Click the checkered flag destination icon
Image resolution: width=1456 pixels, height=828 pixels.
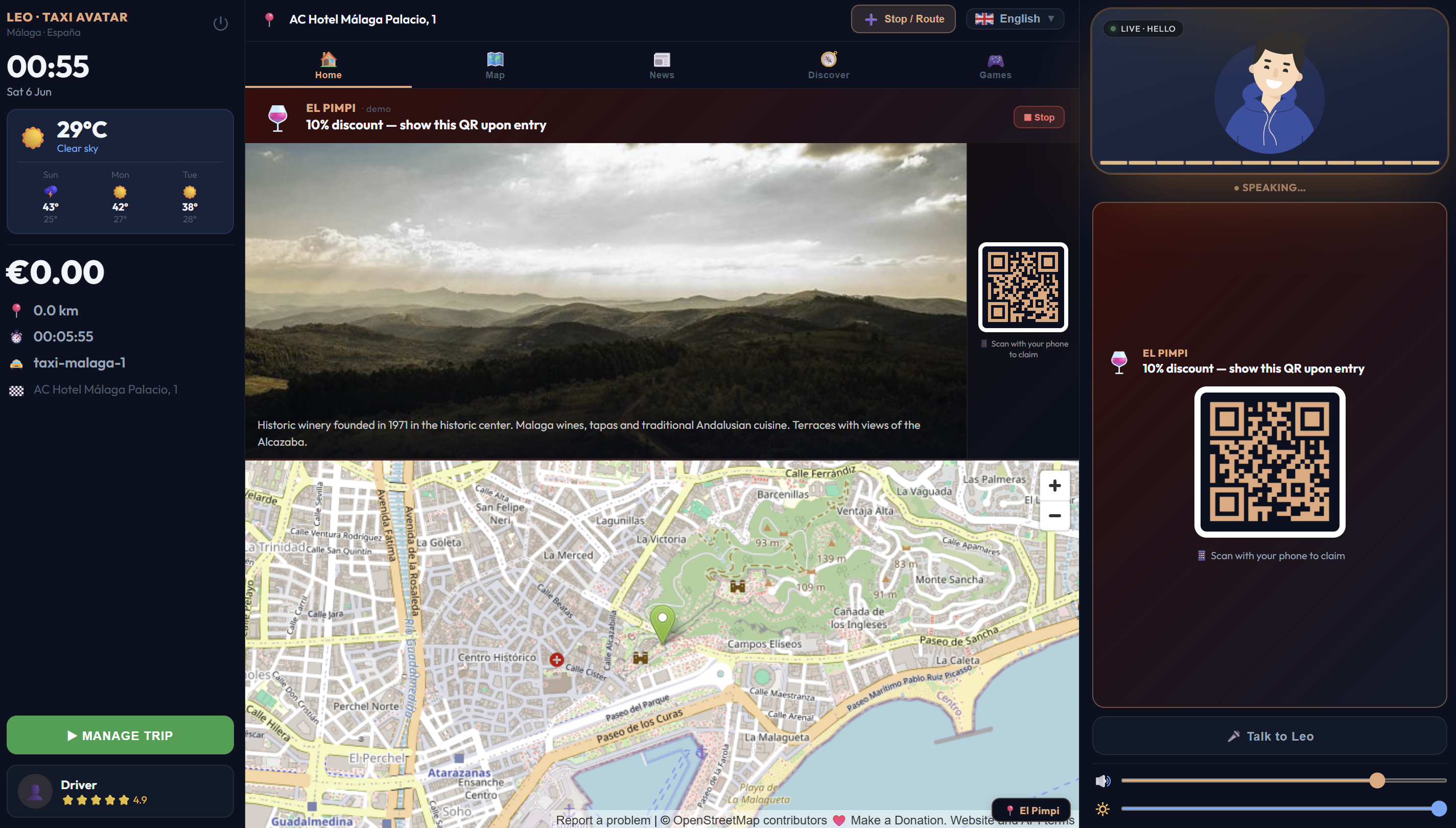(x=16, y=390)
